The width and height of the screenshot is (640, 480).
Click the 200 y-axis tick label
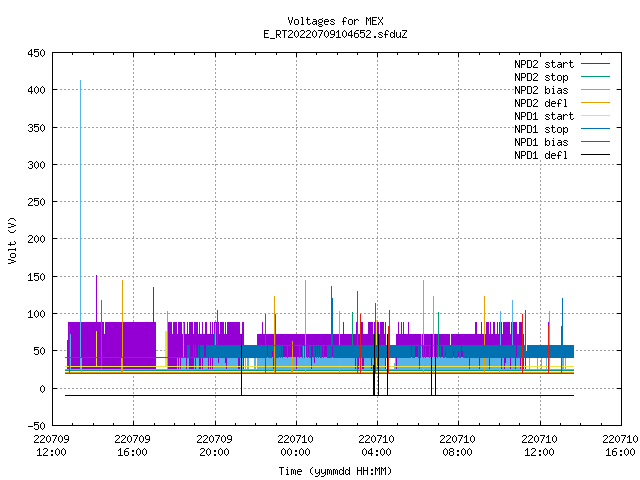coord(36,239)
